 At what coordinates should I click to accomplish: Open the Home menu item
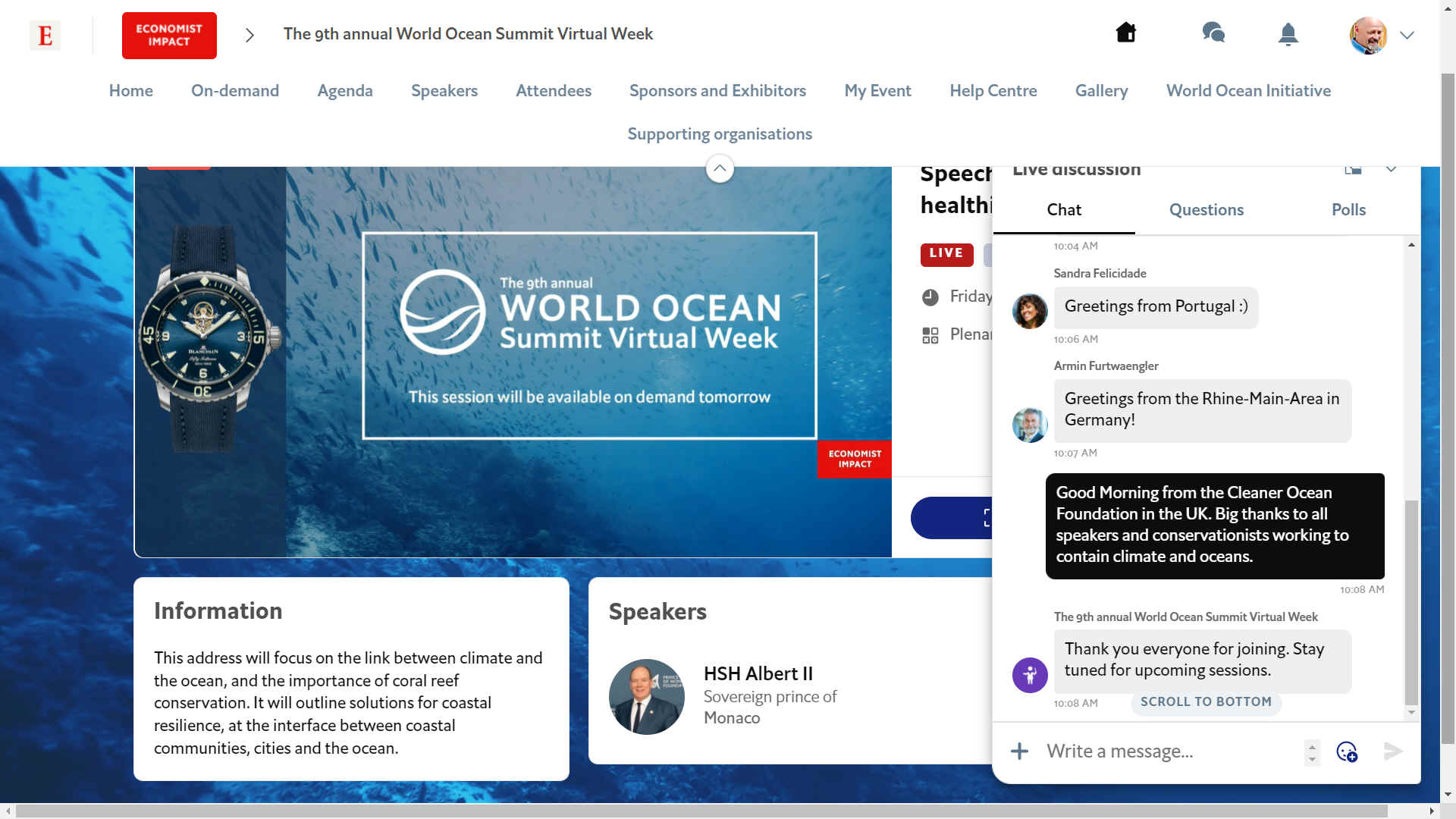(130, 91)
